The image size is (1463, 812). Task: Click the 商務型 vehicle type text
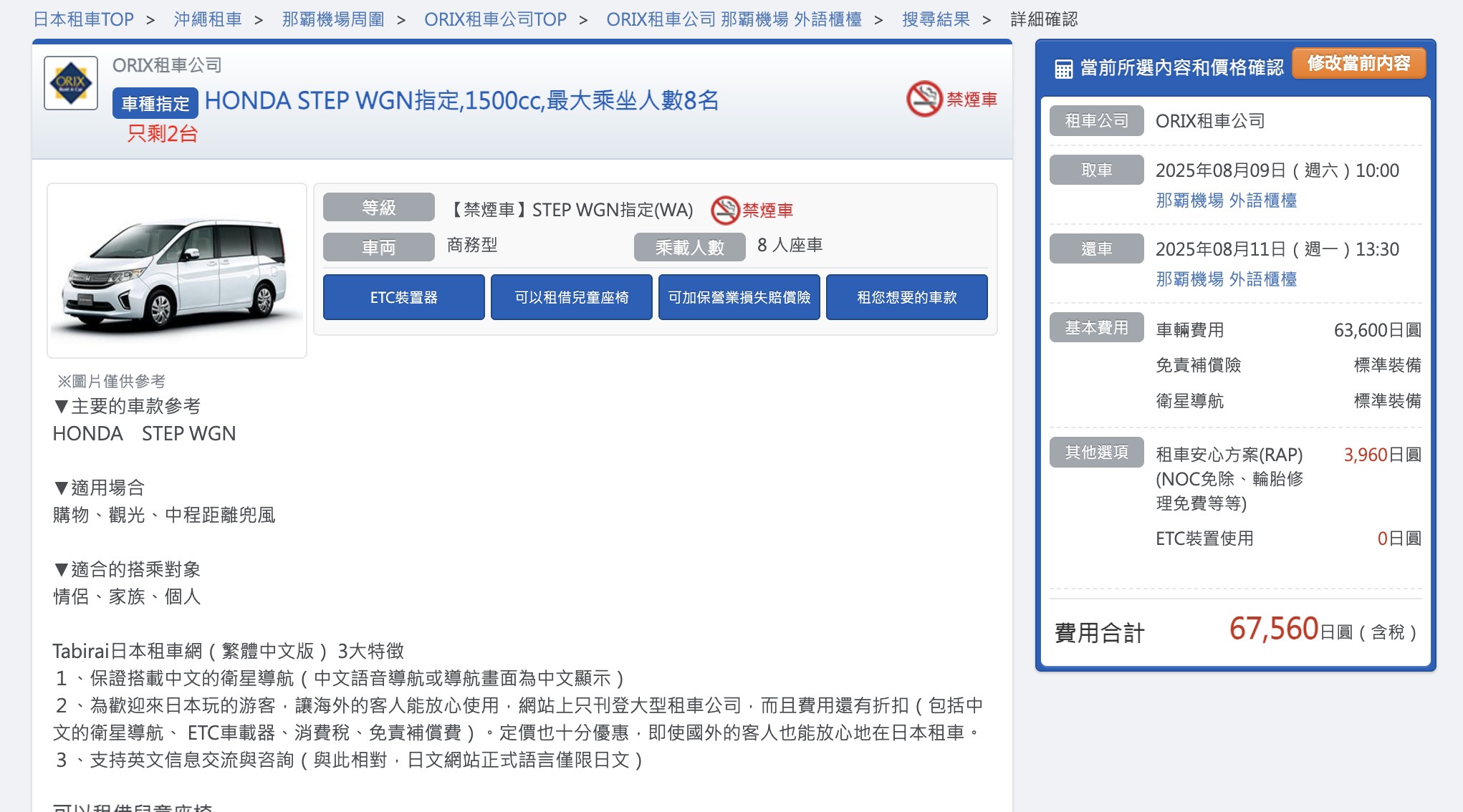472,246
